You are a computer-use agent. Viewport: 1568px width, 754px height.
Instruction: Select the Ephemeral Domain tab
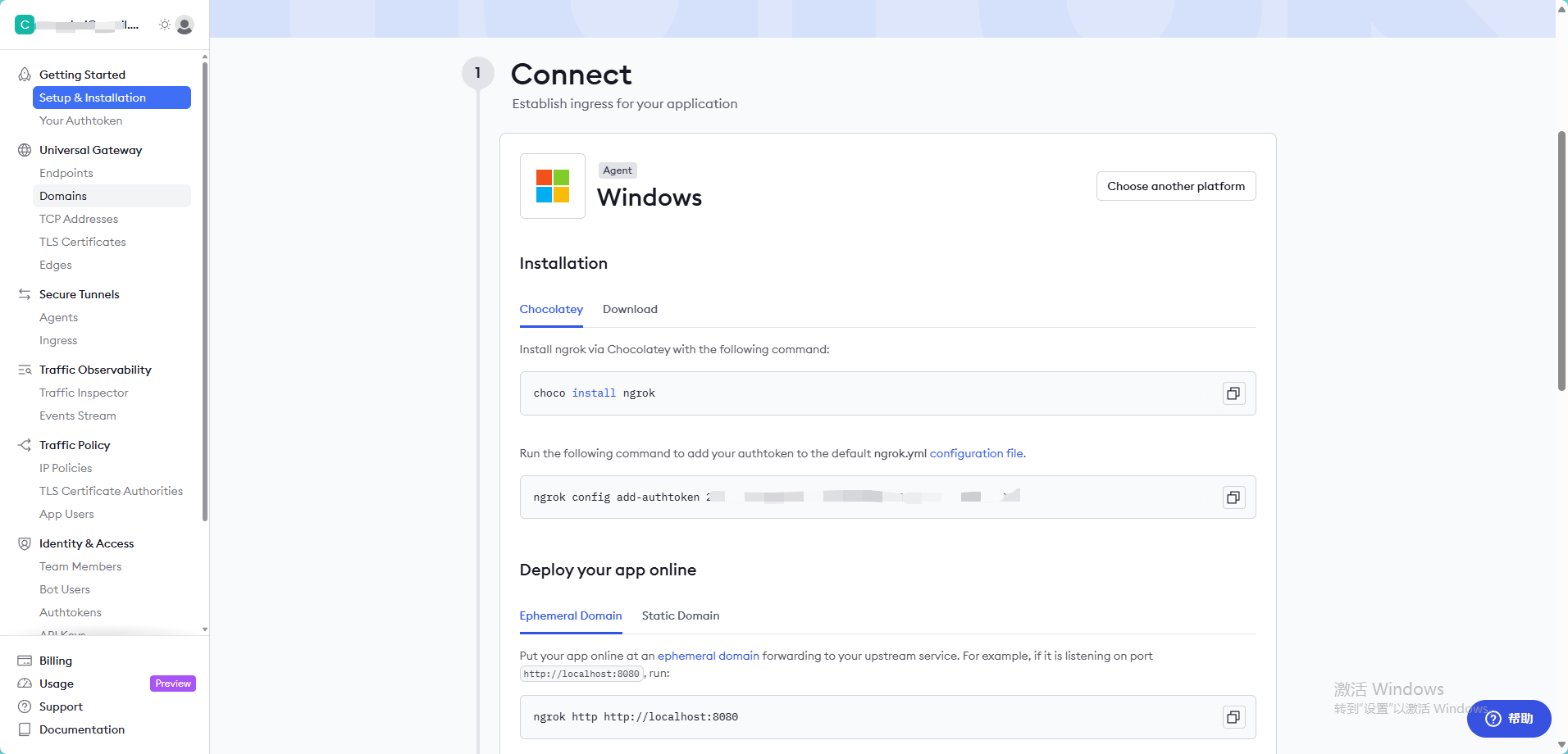pyautogui.click(x=571, y=615)
